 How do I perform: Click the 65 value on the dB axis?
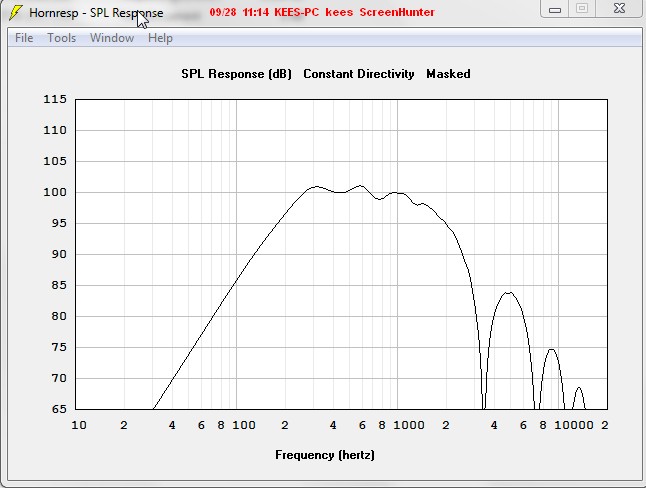[59, 409]
